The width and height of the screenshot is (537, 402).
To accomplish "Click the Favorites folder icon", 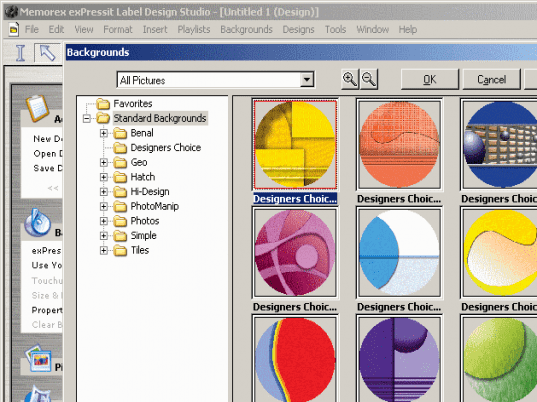I will point(103,103).
